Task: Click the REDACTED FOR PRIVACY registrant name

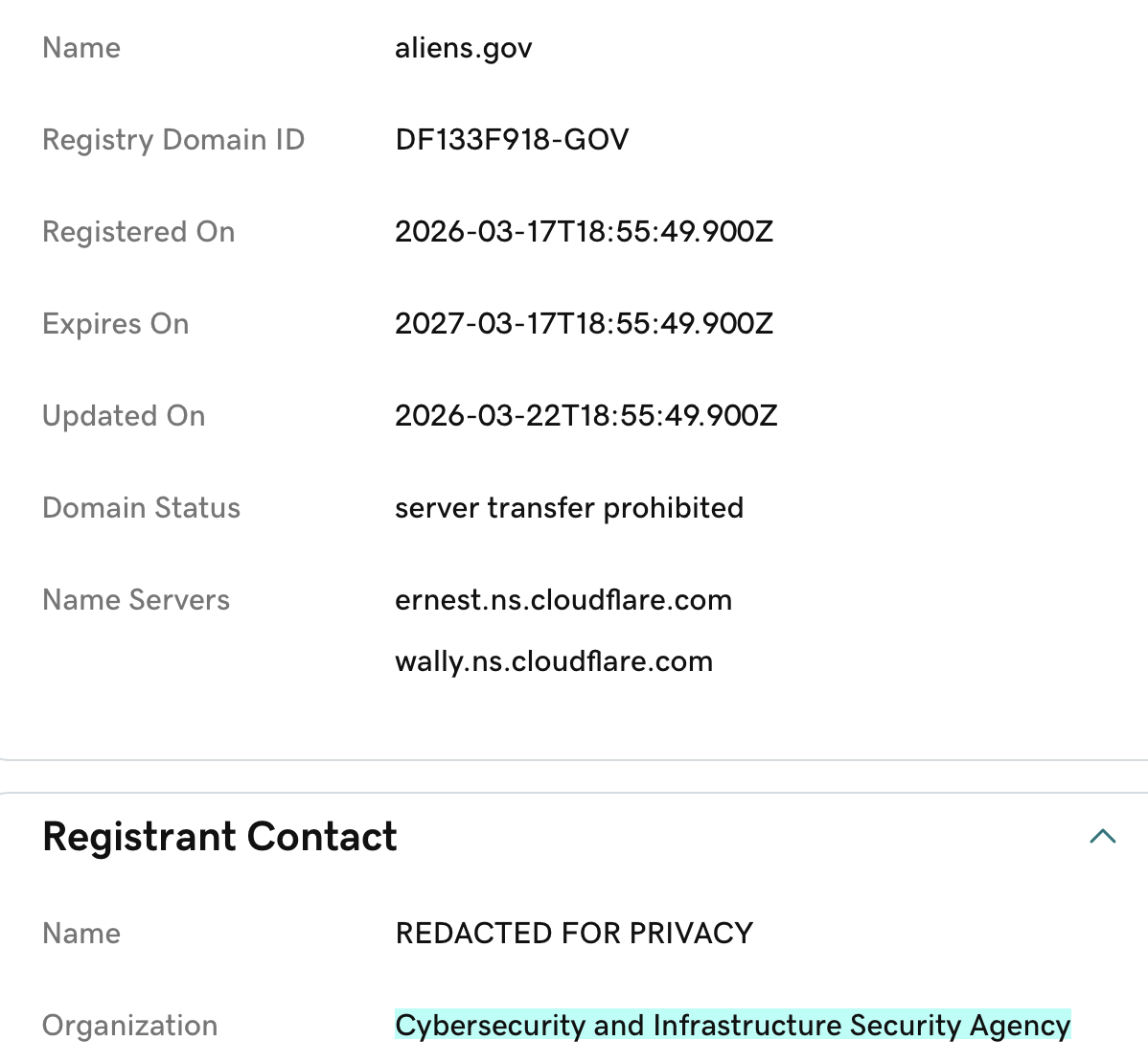Action: click(x=574, y=934)
